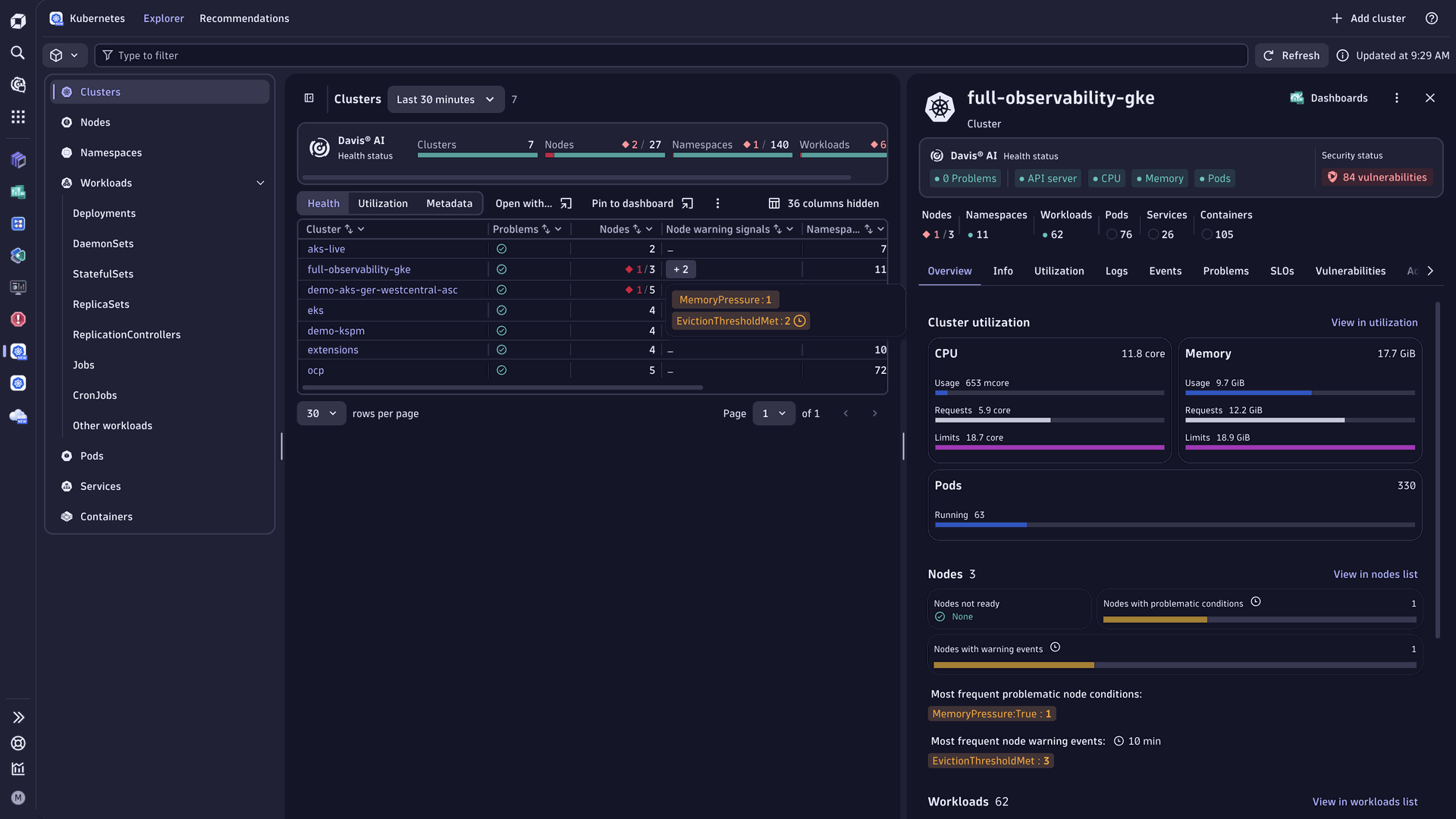Open the SLOs tab in details
This screenshot has width=1456, height=819.
(x=1282, y=271)
